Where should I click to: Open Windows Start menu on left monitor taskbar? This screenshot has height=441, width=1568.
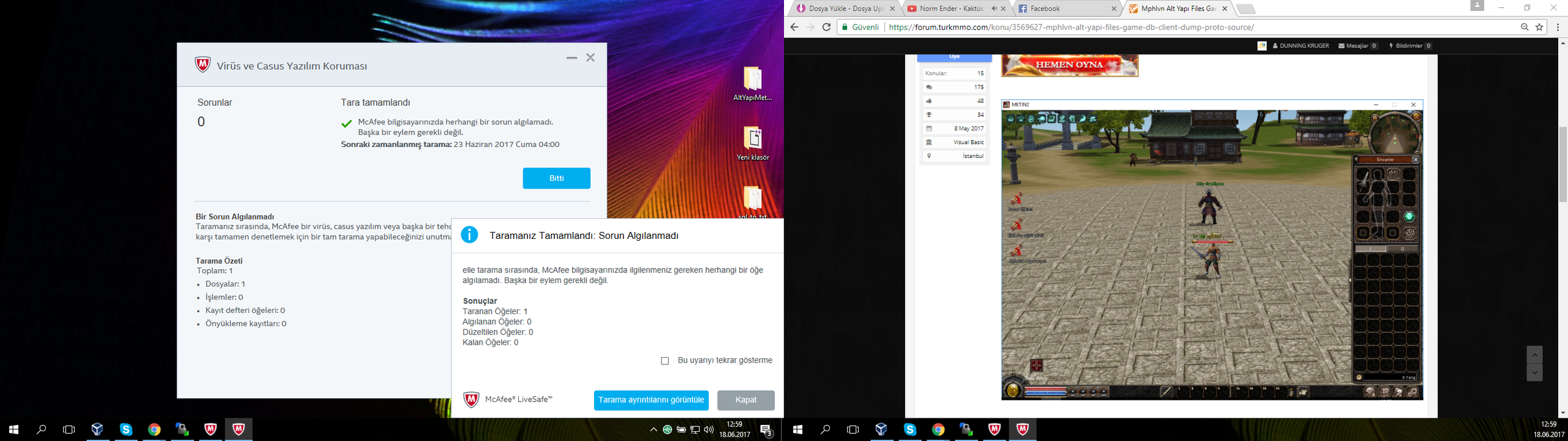click(x=13, y=430)
